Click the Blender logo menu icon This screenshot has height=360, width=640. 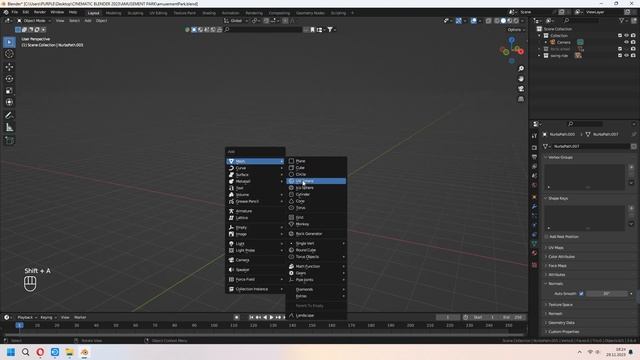pos(6,12)
